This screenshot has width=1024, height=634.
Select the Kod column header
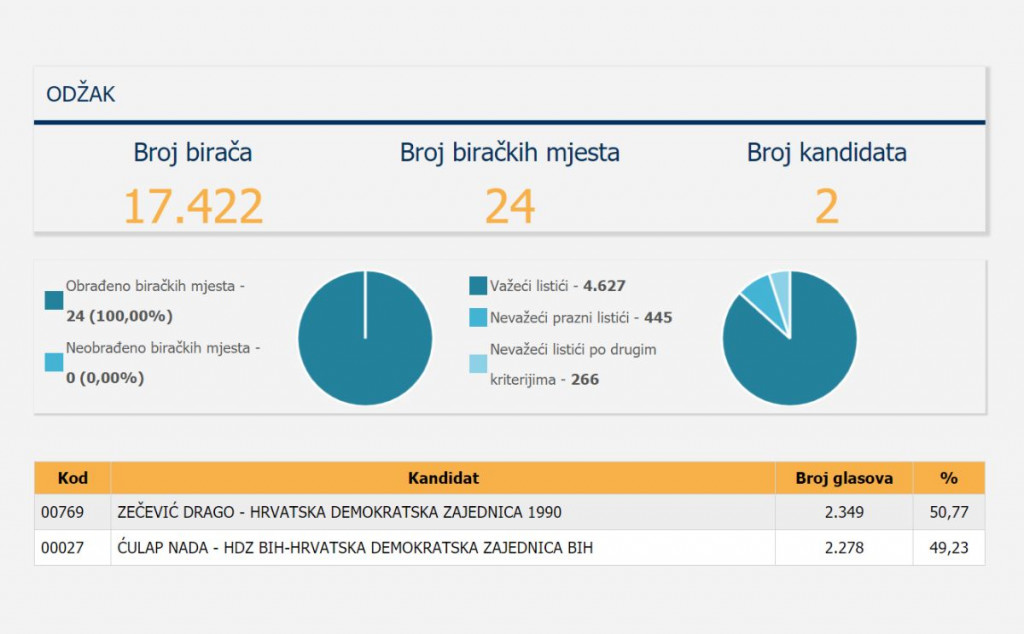[x=72, y=478]
